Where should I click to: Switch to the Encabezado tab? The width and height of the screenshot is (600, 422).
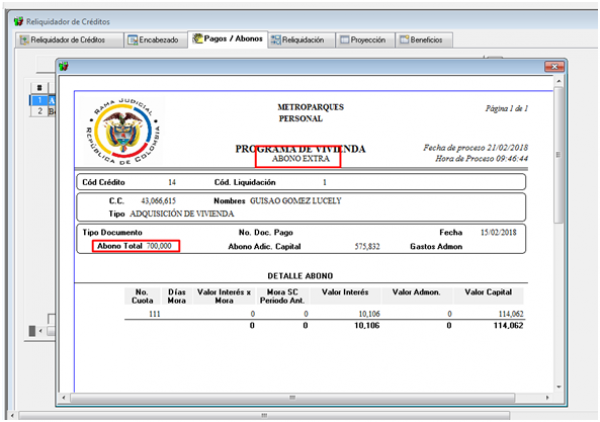pyautogui.click(x=156, y=40)
